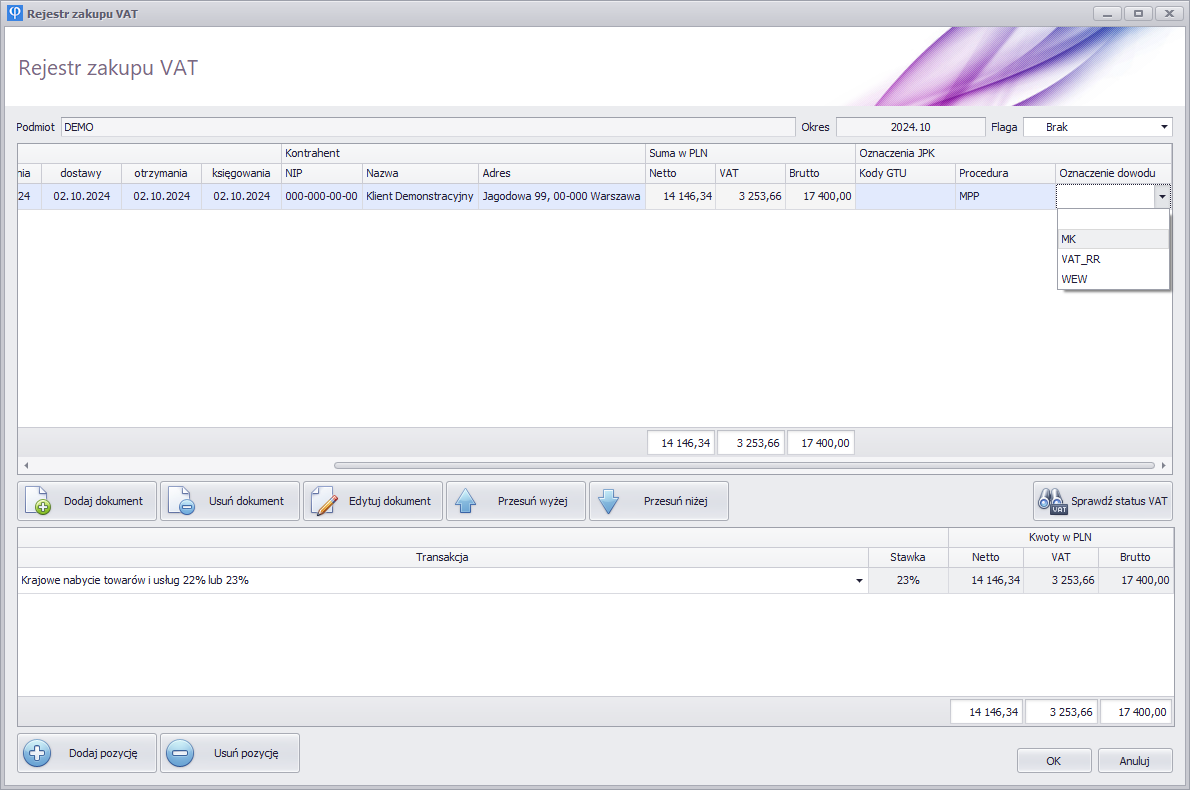Image resolution: width=1190 pixels, height=790 pixels.
Task: Click the Okres field showing 2024.10
Action: coord(910,127)
